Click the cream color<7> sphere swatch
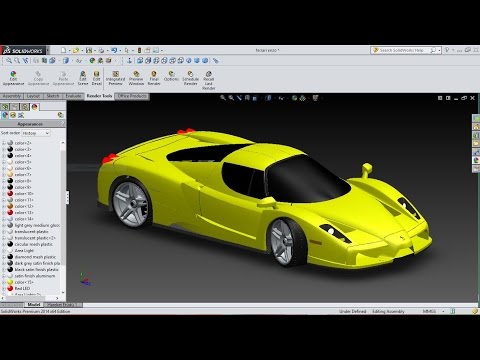480x360 pixels. coord(10,174)
